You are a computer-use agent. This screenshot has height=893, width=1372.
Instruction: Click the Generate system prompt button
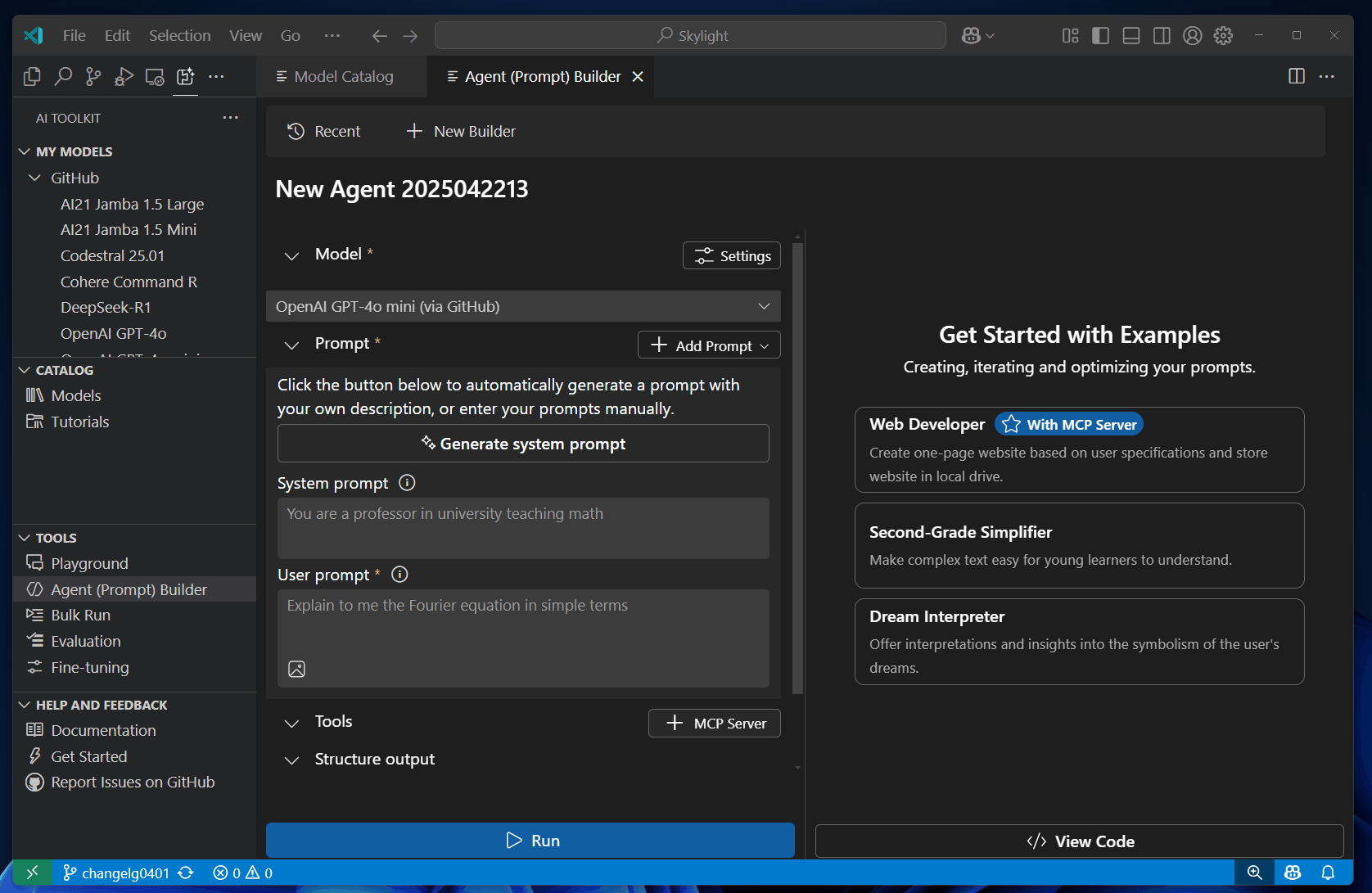click(523, 443)
